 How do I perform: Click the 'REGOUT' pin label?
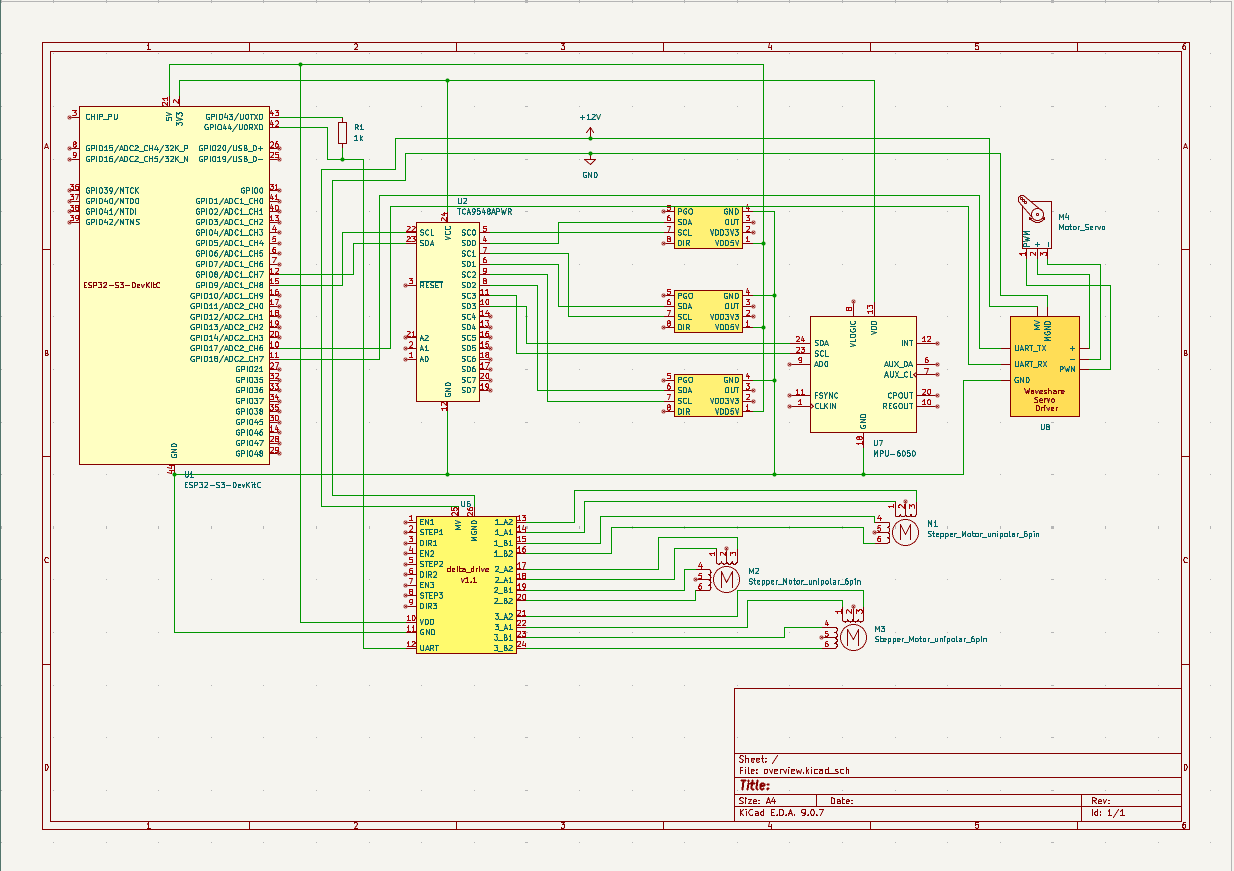pos(899,406)
